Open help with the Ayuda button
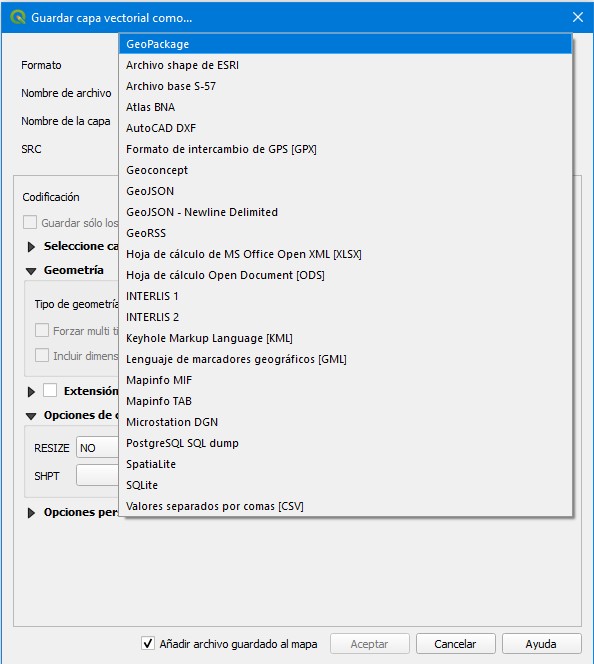The width and height of the screenshot is (594, 664). coord(541,644)
